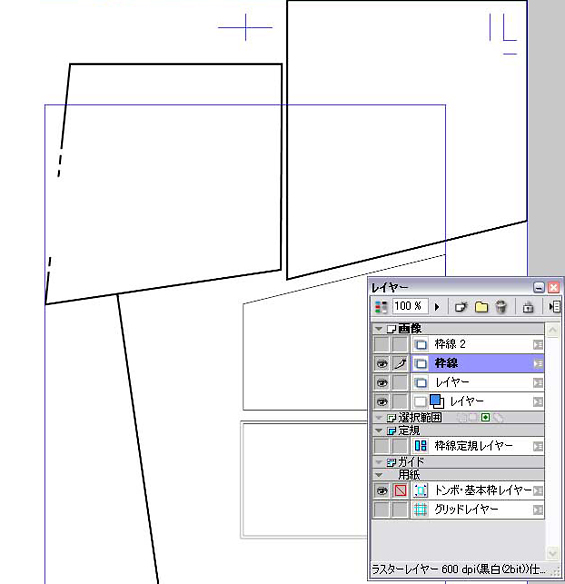Collapse the 定規 section triangle
Screen dimensions: 565x584
coord(379,431)
